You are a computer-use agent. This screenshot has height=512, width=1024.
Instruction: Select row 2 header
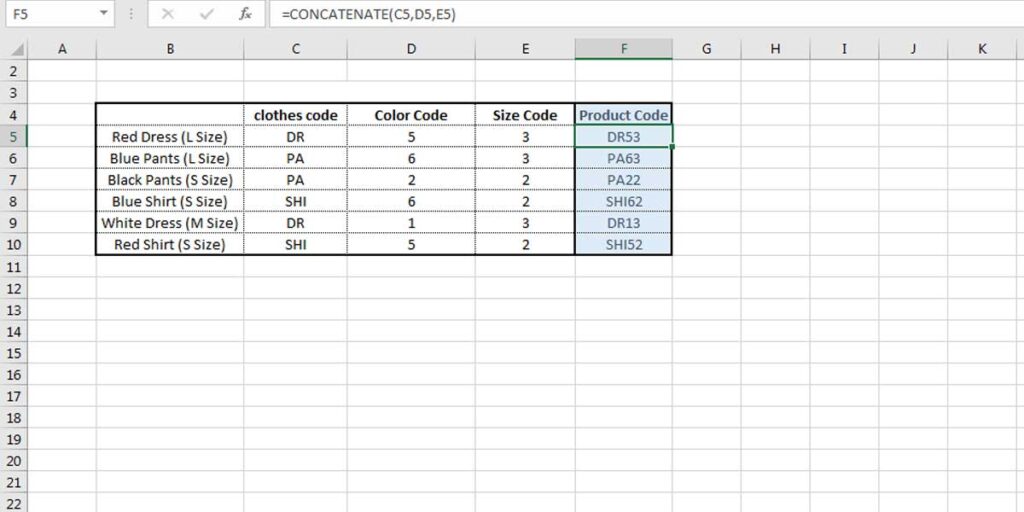[14, 72]
